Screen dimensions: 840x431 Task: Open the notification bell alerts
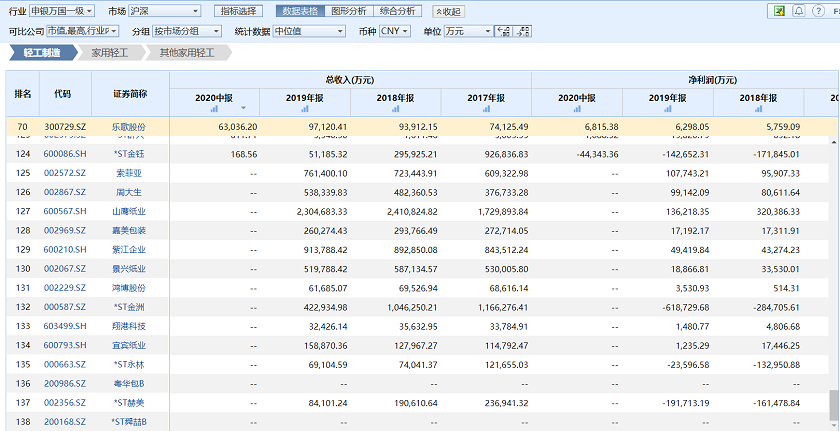pos(801,11)
